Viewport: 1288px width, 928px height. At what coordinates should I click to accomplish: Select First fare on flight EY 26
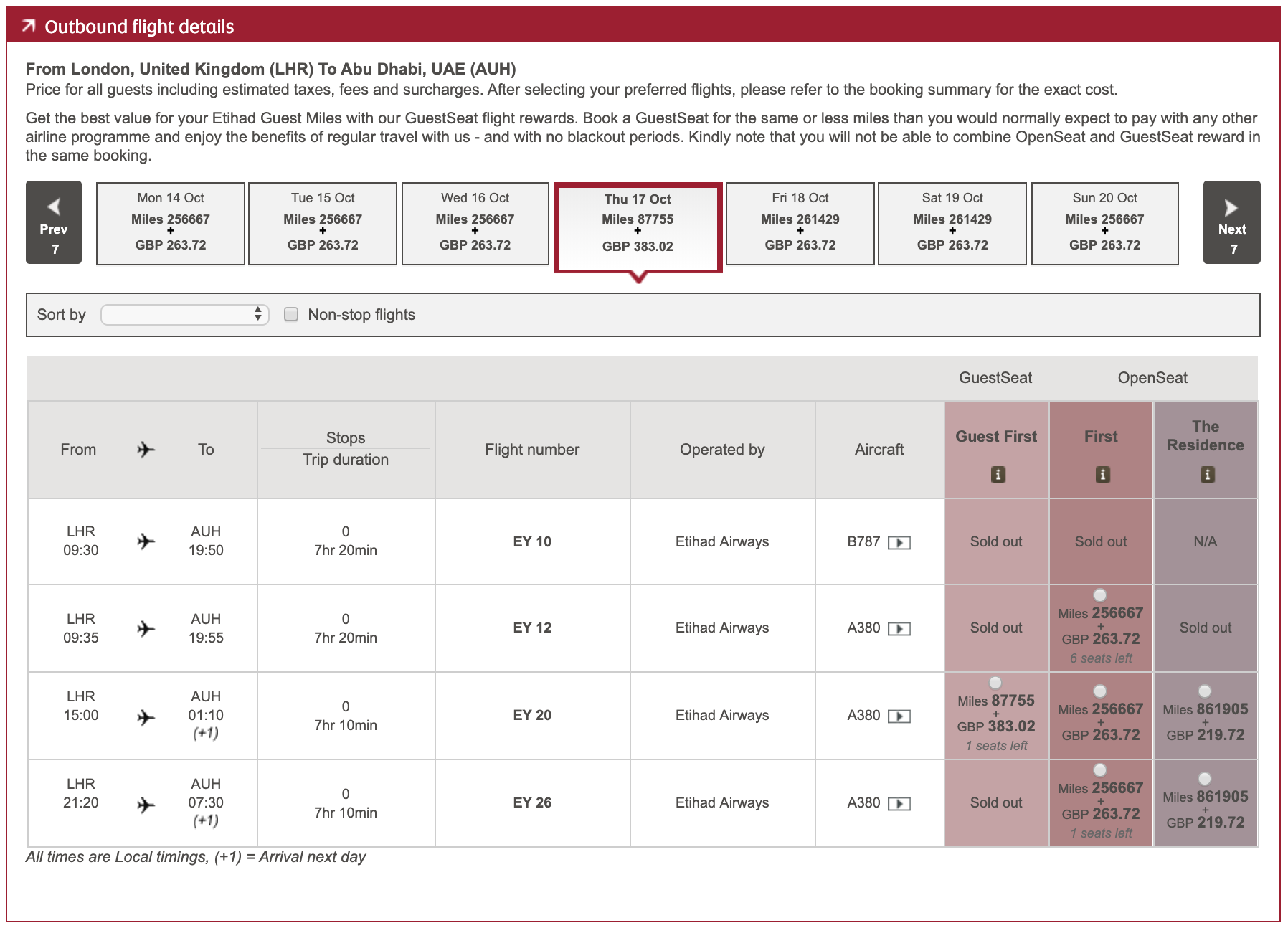[x=1099, y=770]
